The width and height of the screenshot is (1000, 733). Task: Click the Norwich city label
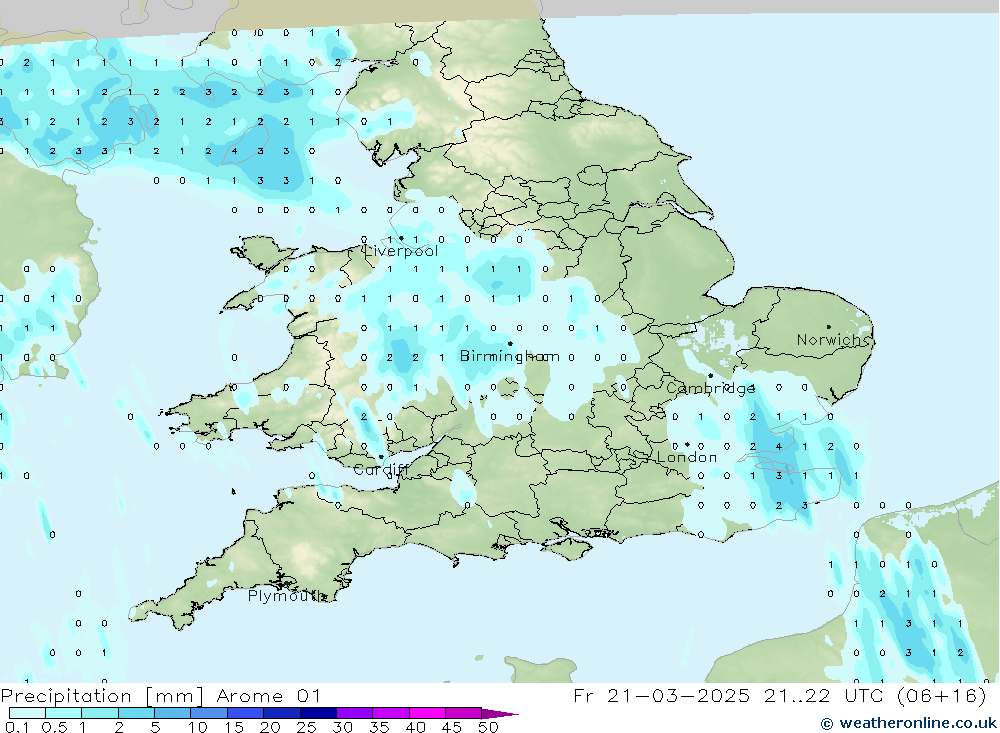pyautogui.click(x=833, y=339)
